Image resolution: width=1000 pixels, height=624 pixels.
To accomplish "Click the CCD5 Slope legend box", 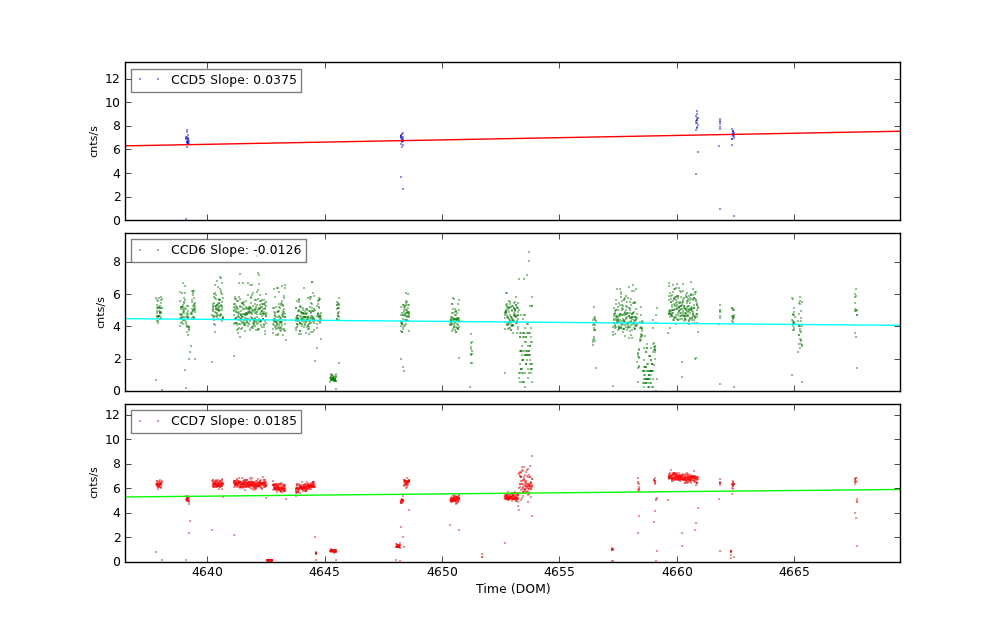I will tap(216, 80).
